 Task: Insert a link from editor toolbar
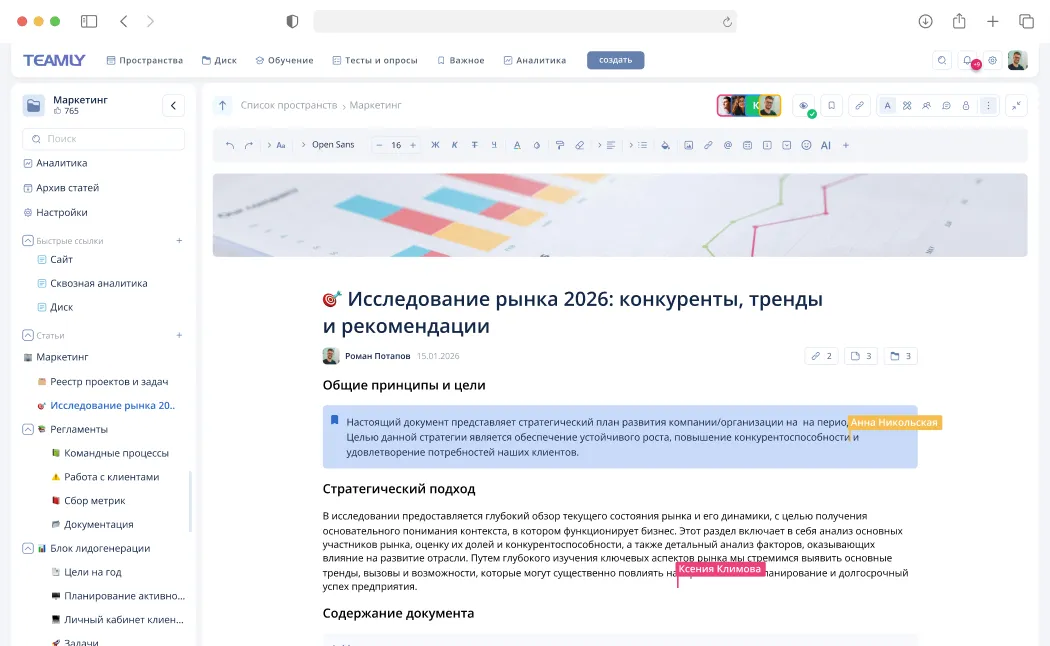pos(708,145)
